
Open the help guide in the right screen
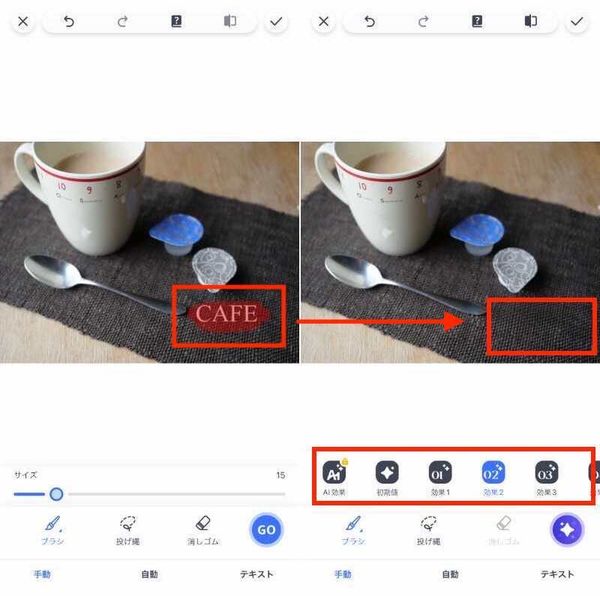[x=477, y=21]
